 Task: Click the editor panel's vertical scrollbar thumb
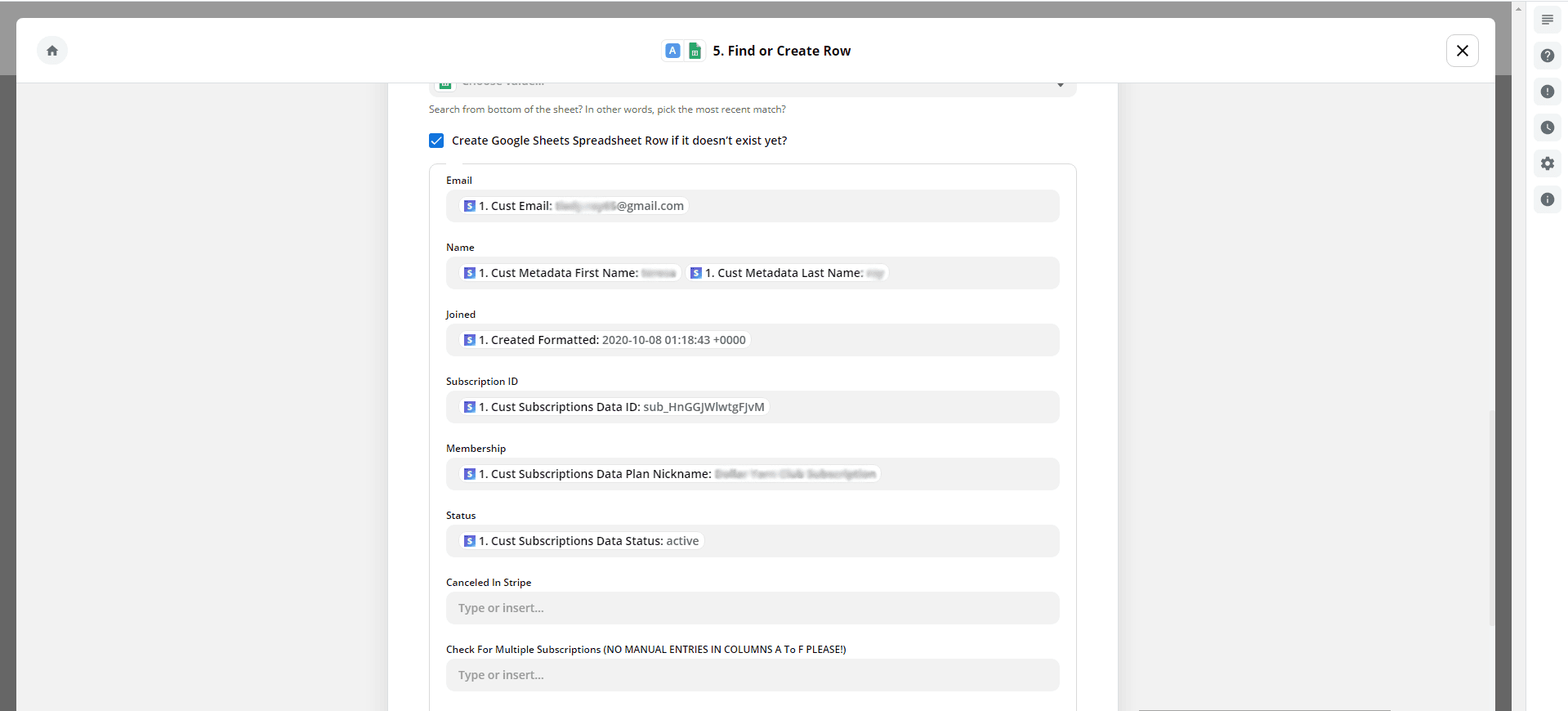(1491, 518)
